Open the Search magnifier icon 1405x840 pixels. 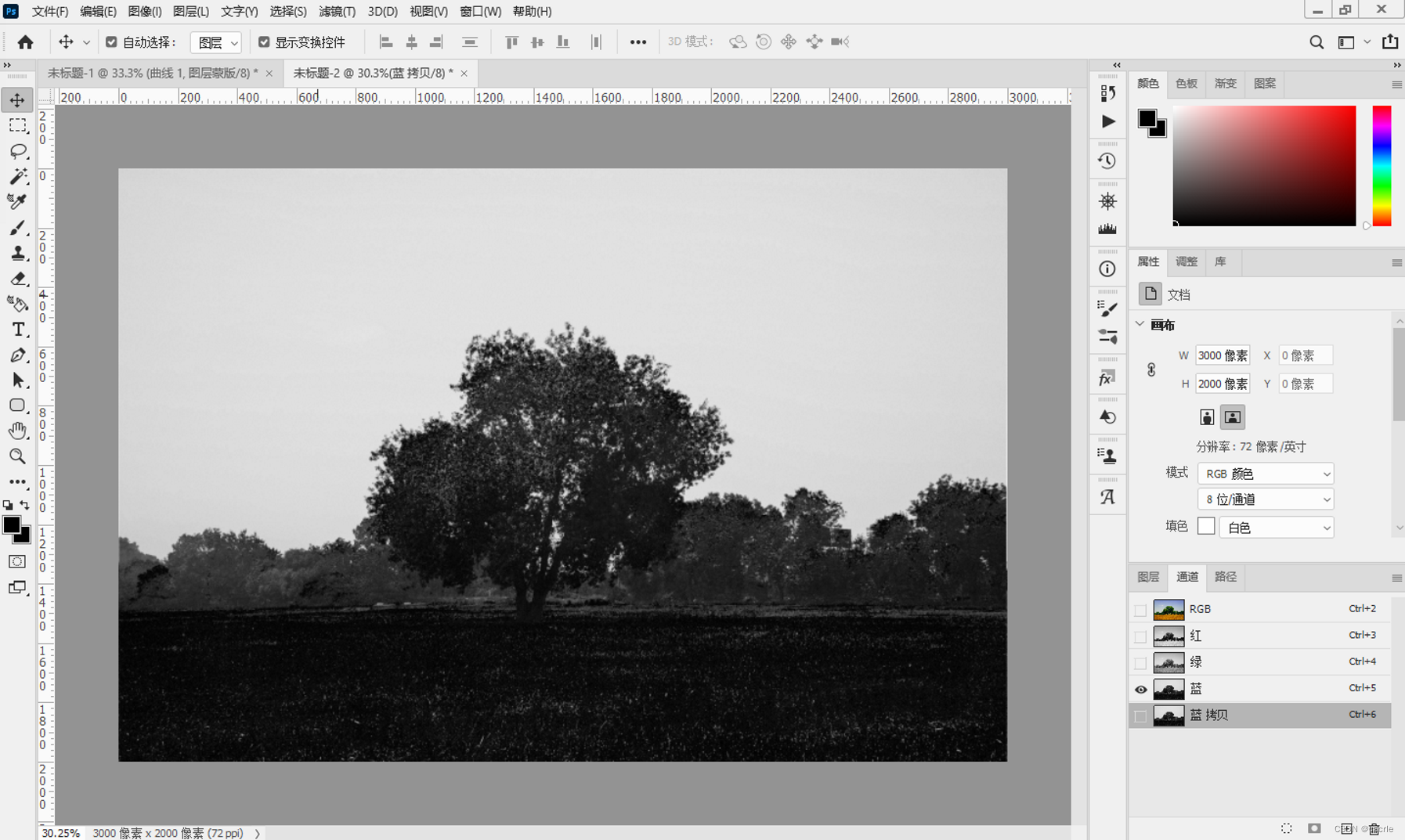click(x=1317, y=42)
